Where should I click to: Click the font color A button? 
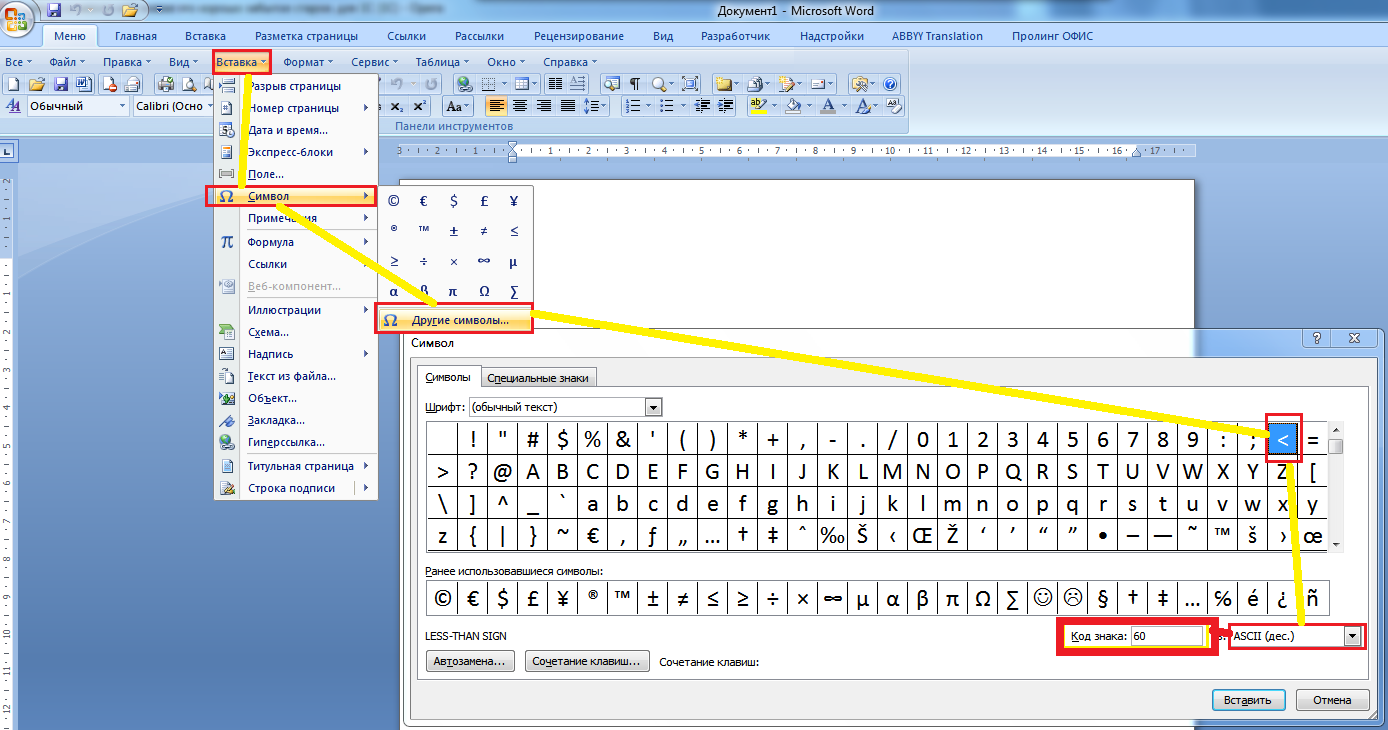pyautogui.click(x=828, y=105)
